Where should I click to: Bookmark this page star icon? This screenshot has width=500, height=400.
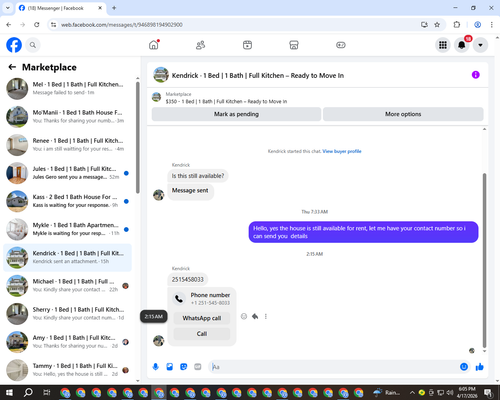tap(437, 25)
